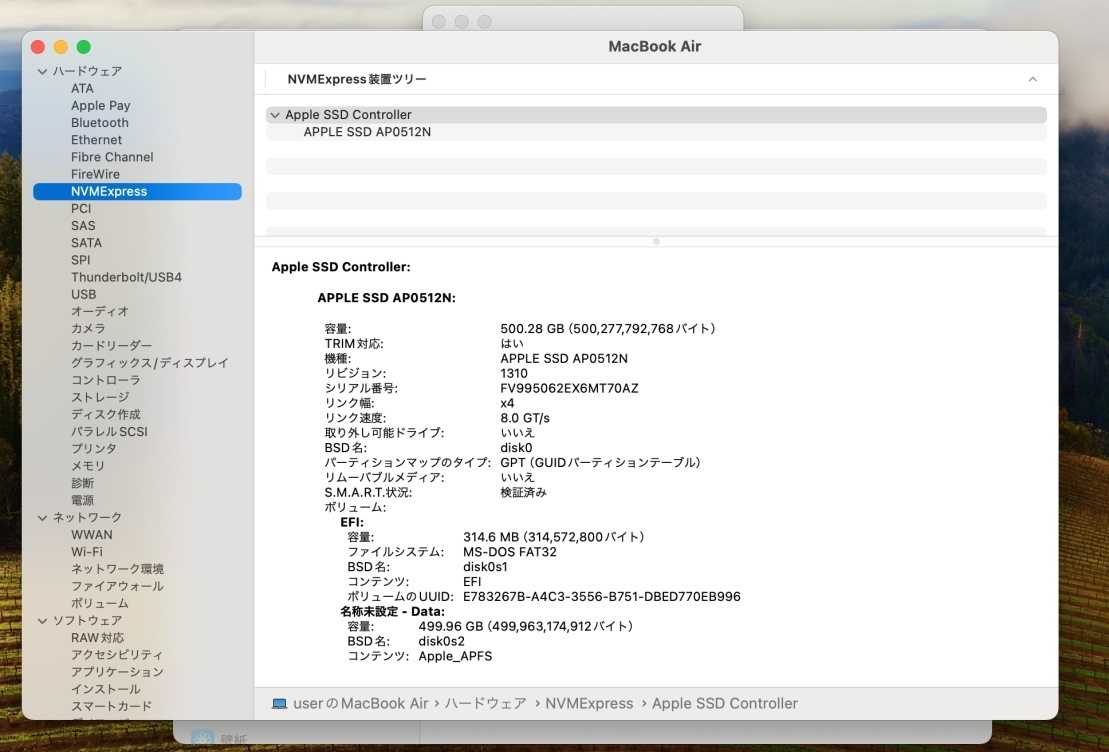Click the computer icon in path bar
This screenshot has width=1109, height=752.
[279, 704]
